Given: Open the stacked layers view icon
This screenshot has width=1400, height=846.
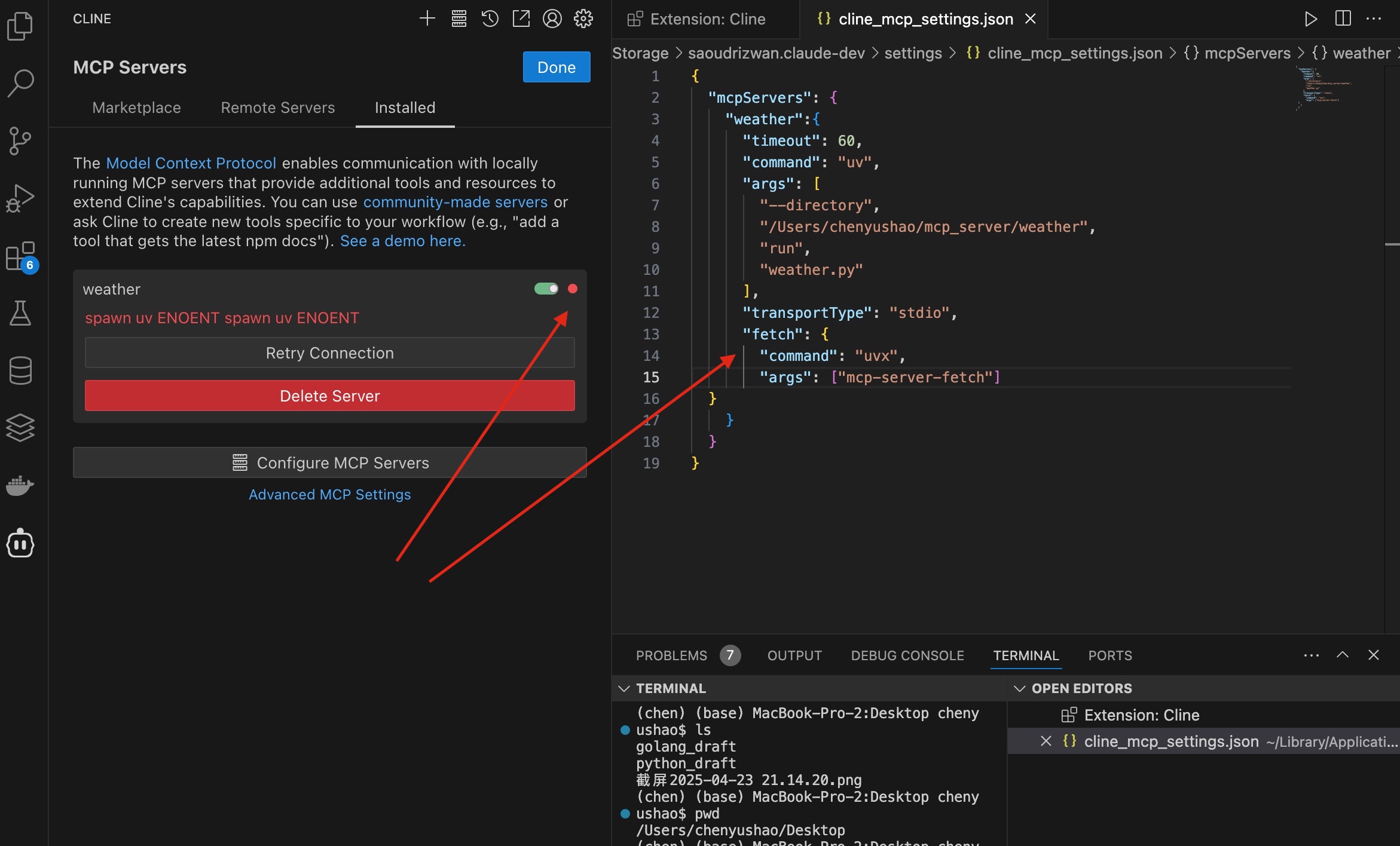Looking at the screenshot, I should [20, 427].
